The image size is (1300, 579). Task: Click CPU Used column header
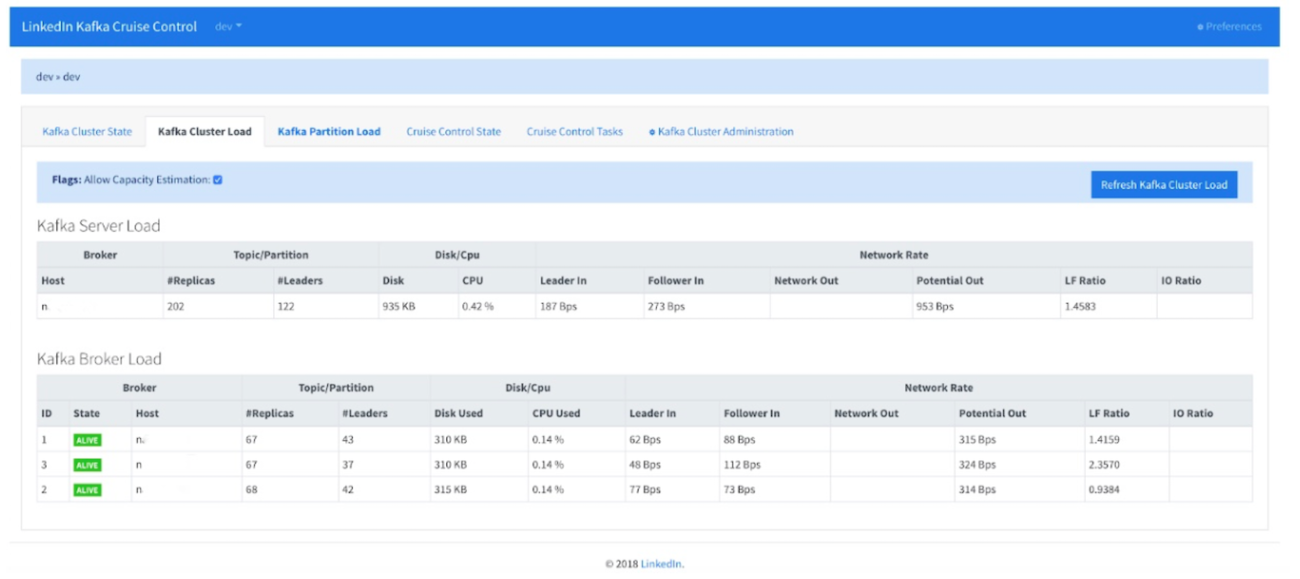point(556,413)
